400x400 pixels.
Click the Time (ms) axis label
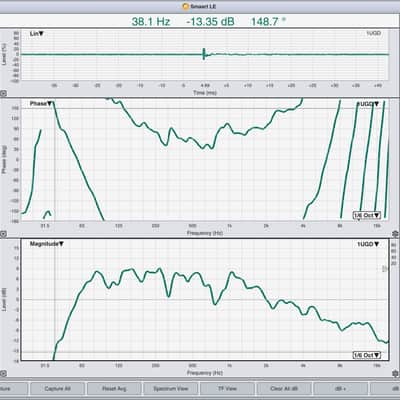(x=205, y=93)
